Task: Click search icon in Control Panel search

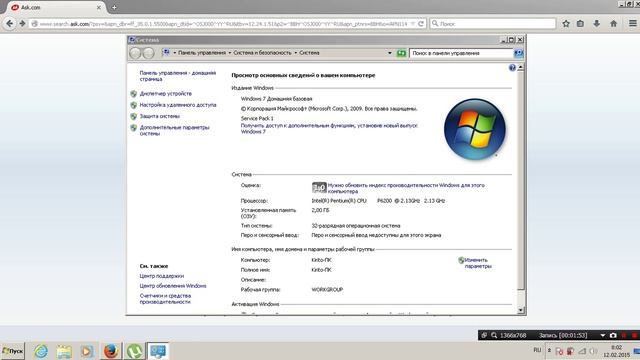Action: click(518, 53)
